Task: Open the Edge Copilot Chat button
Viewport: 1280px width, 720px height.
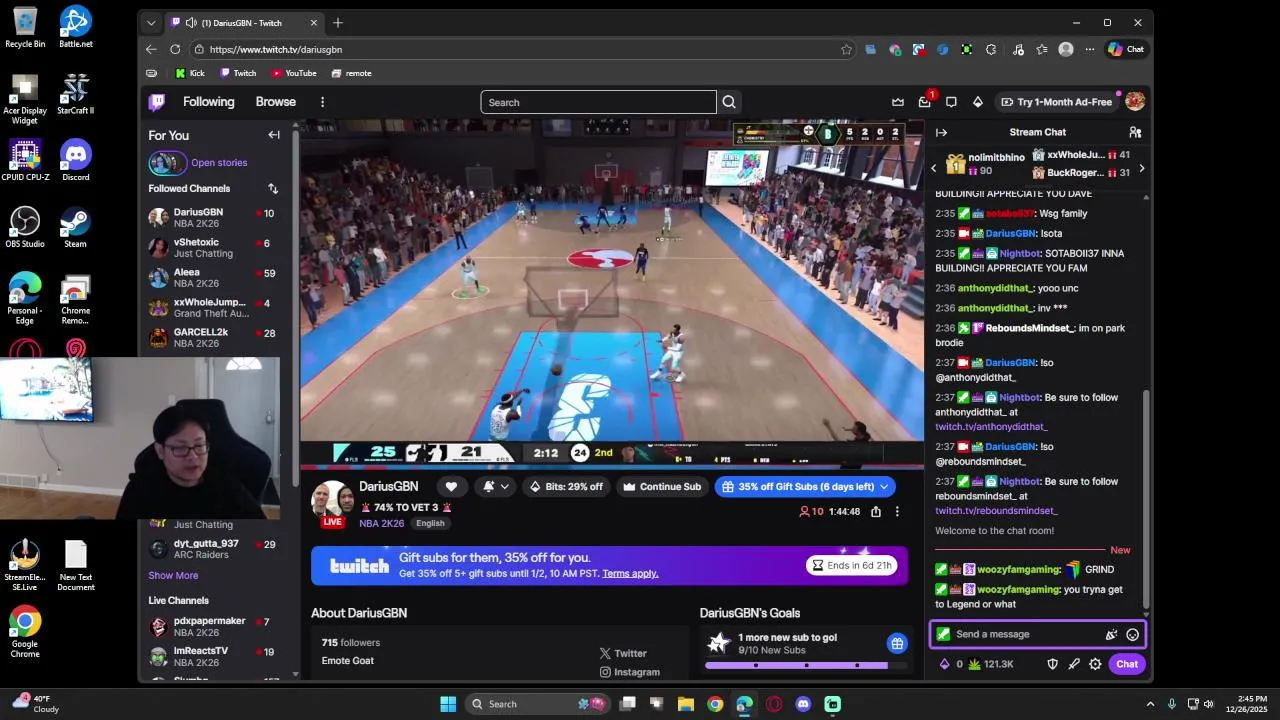Action: (x=1126, y=49)
